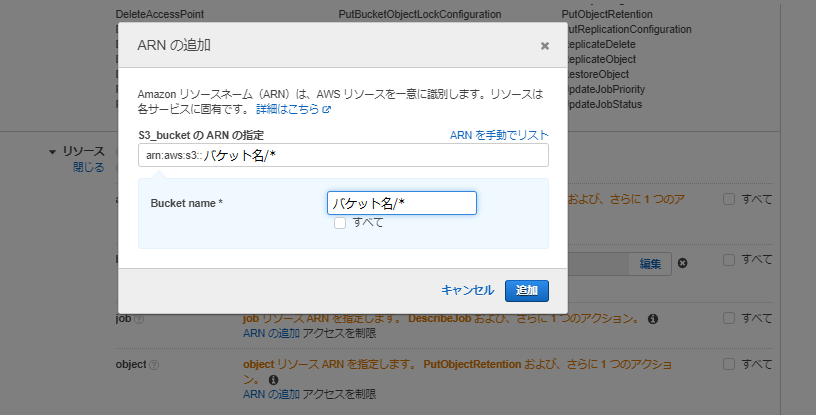Check the すべて box under Bucket name

click(340, 223)
